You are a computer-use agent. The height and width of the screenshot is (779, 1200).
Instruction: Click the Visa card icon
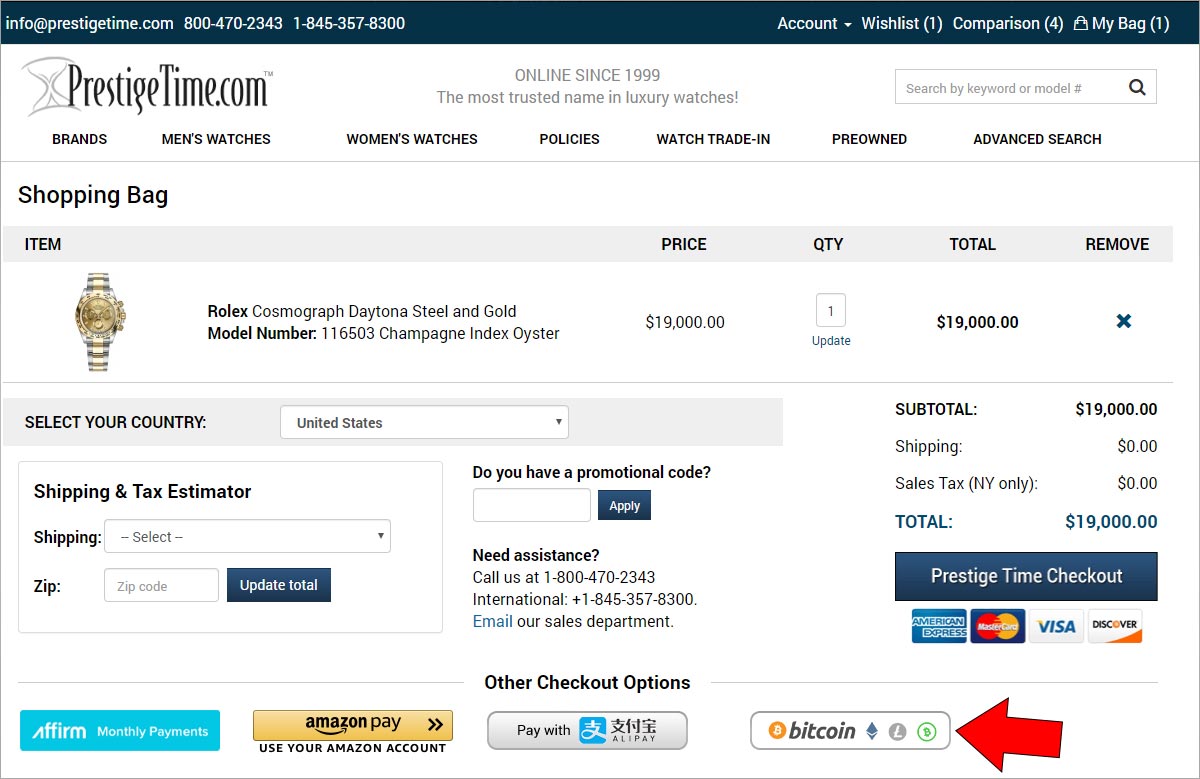tap(1056, 626)
